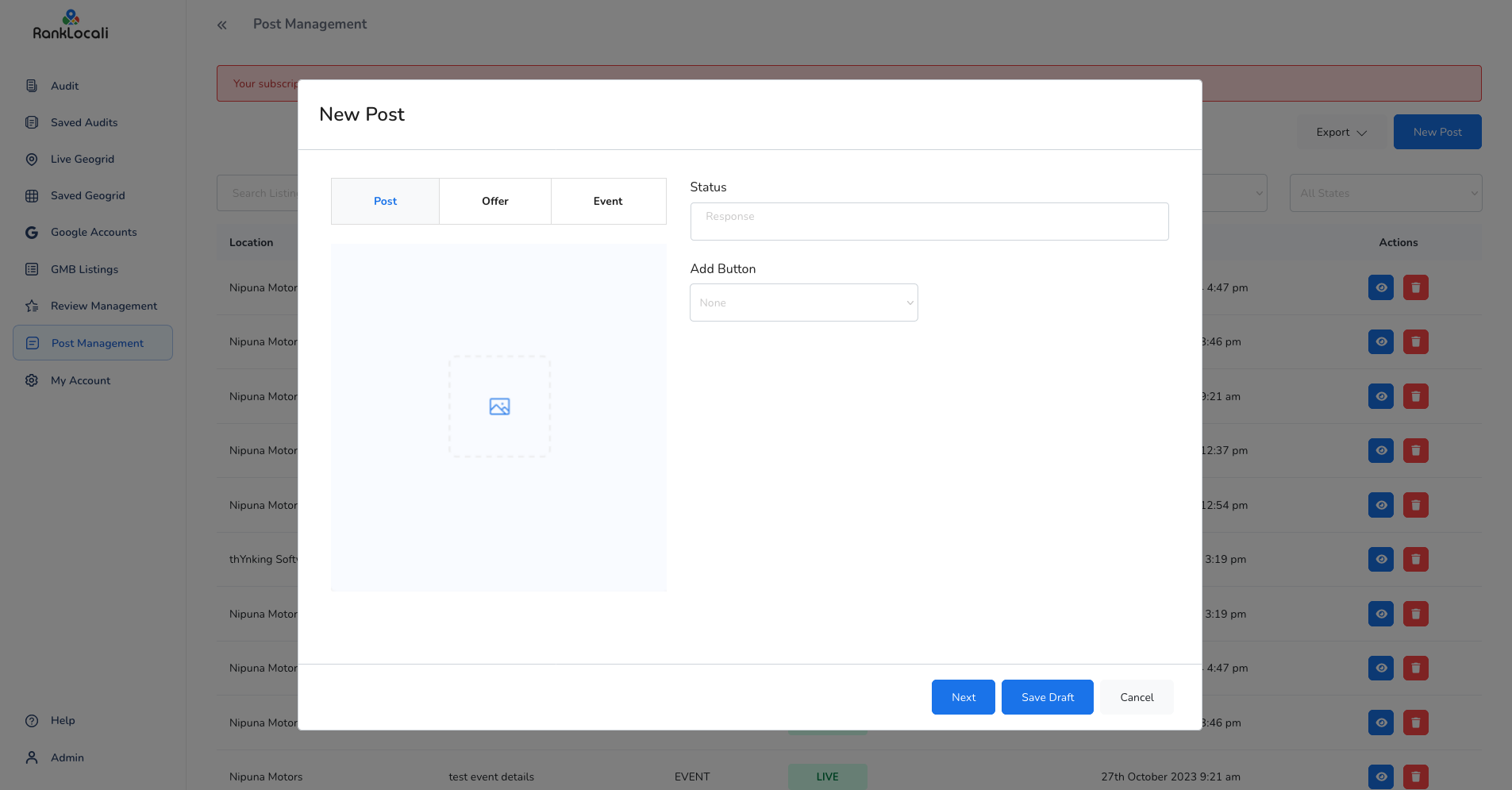The height and width of the screenshot is (790, 1512).
Task: Click the Review Management star icon
Action: [x=32, y=306]
